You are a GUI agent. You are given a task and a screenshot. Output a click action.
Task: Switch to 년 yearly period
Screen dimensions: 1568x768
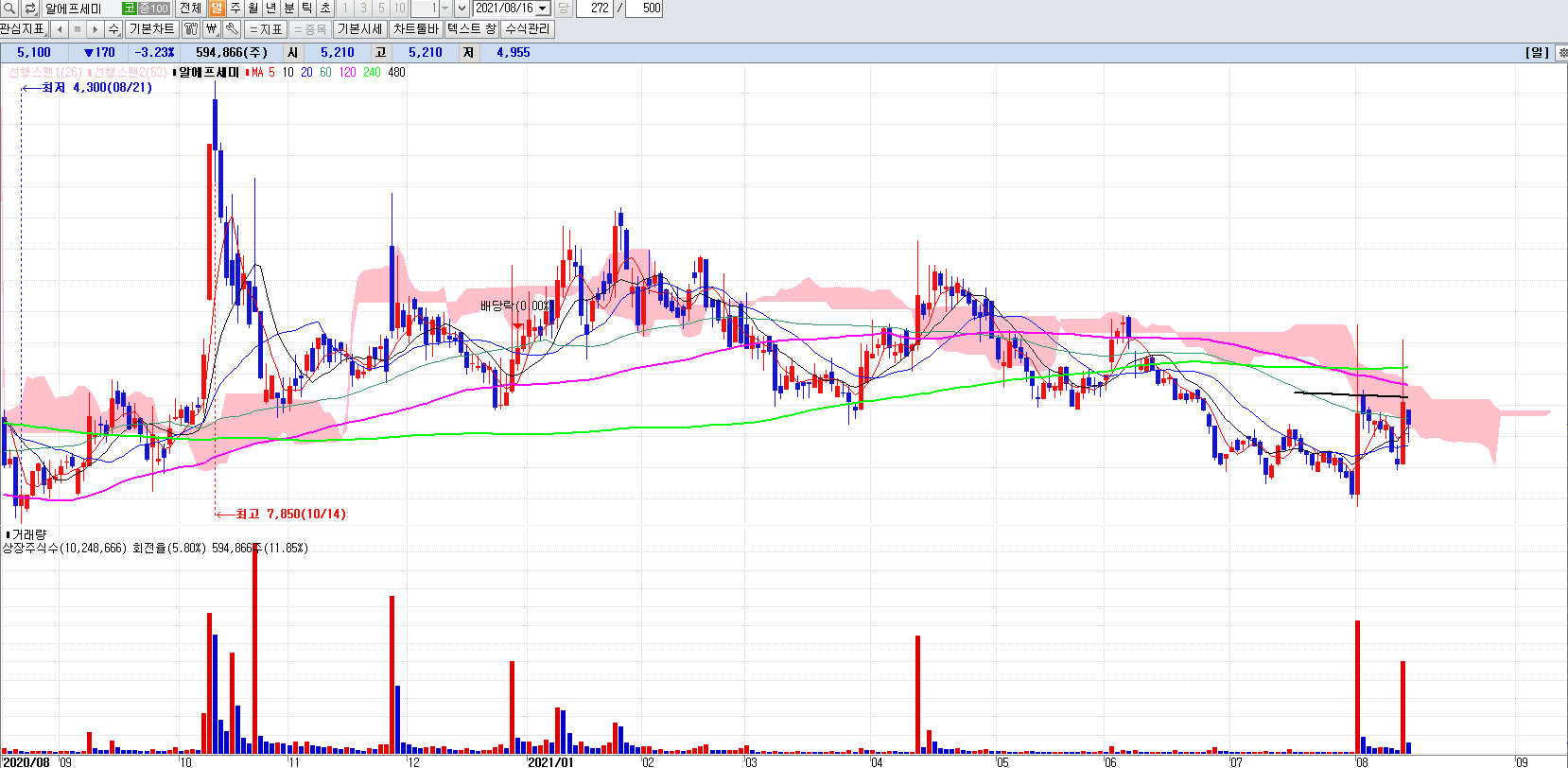tap(270, 9)
